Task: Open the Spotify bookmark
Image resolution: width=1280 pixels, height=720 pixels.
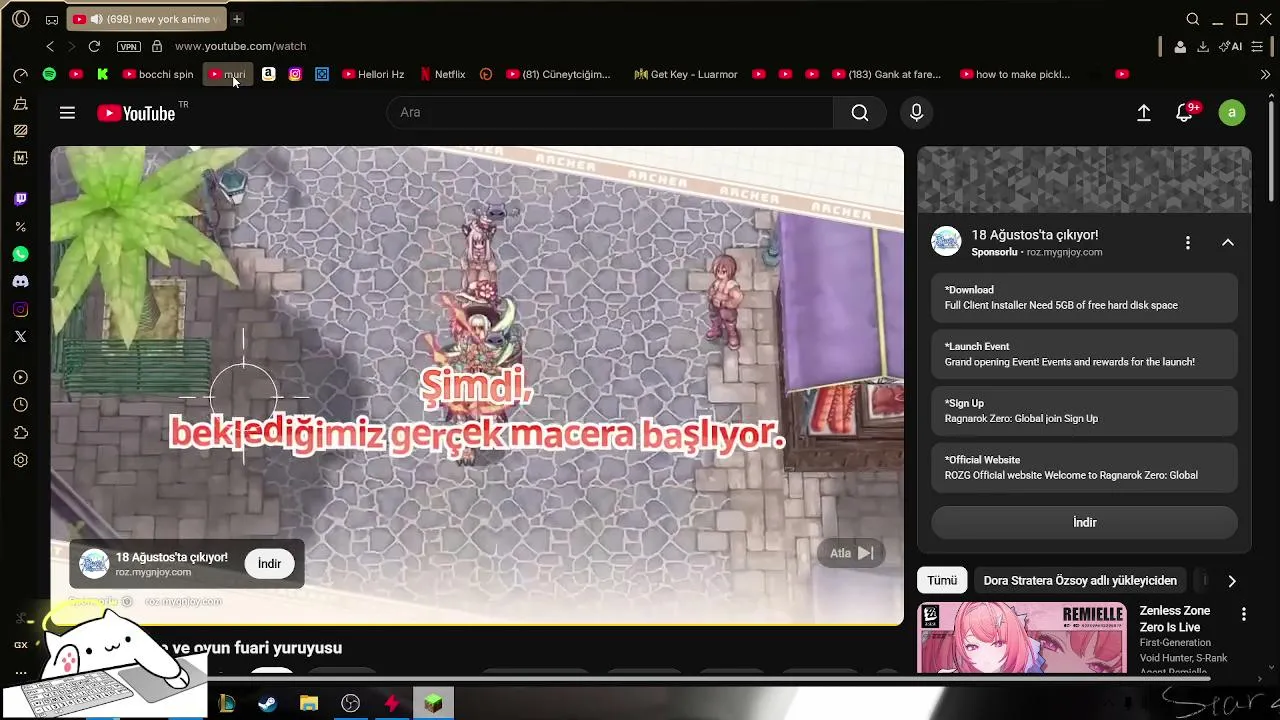Action: 49,74
